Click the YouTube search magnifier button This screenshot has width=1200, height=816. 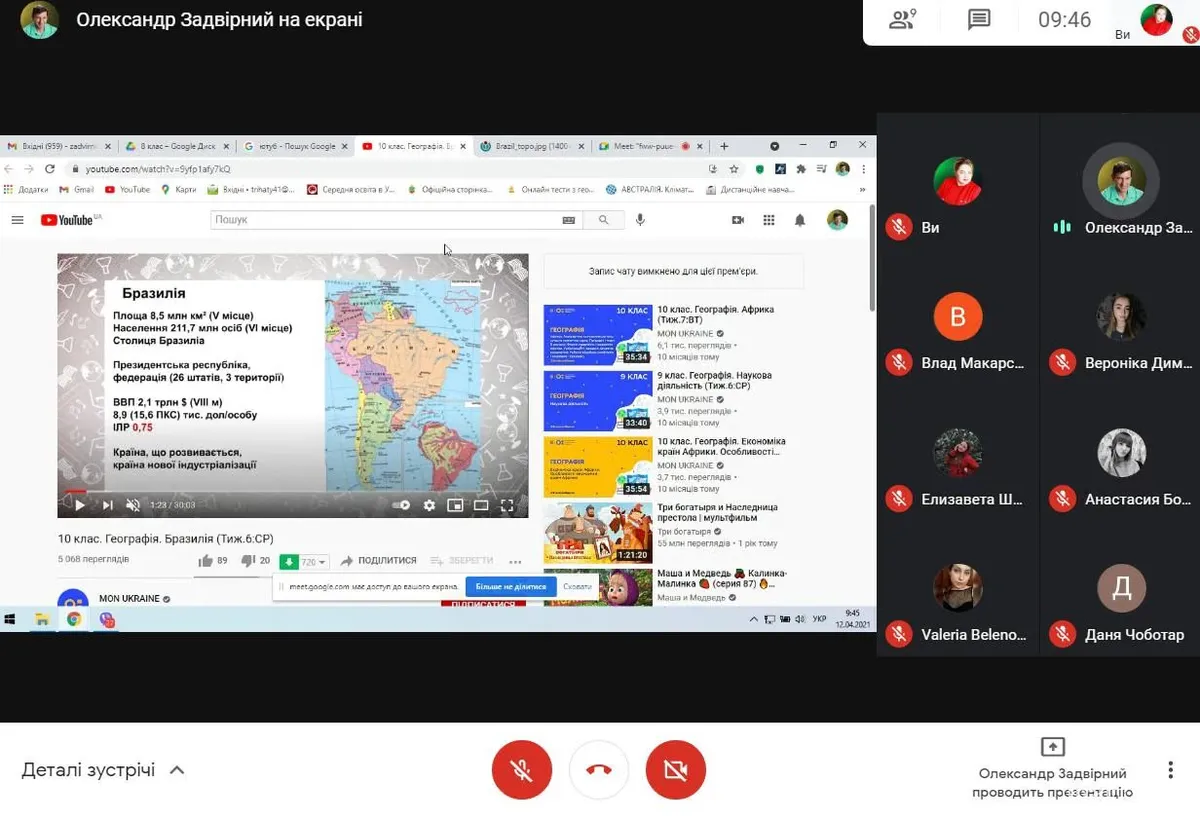click(x=603, y=220)
